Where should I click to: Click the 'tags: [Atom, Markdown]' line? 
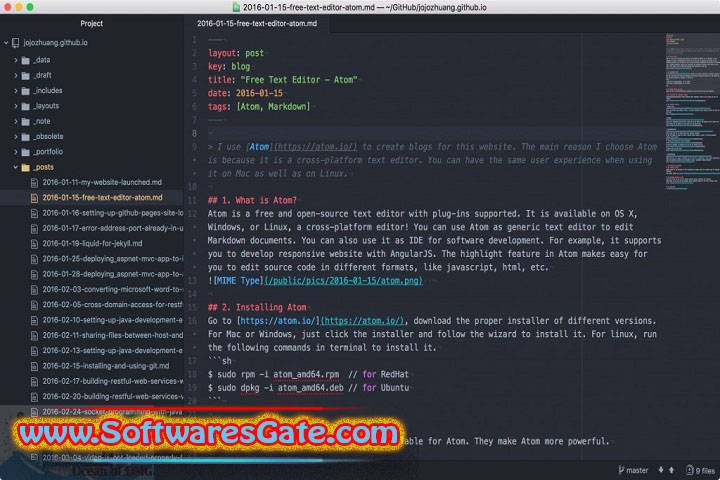click(x=259, y=107)
